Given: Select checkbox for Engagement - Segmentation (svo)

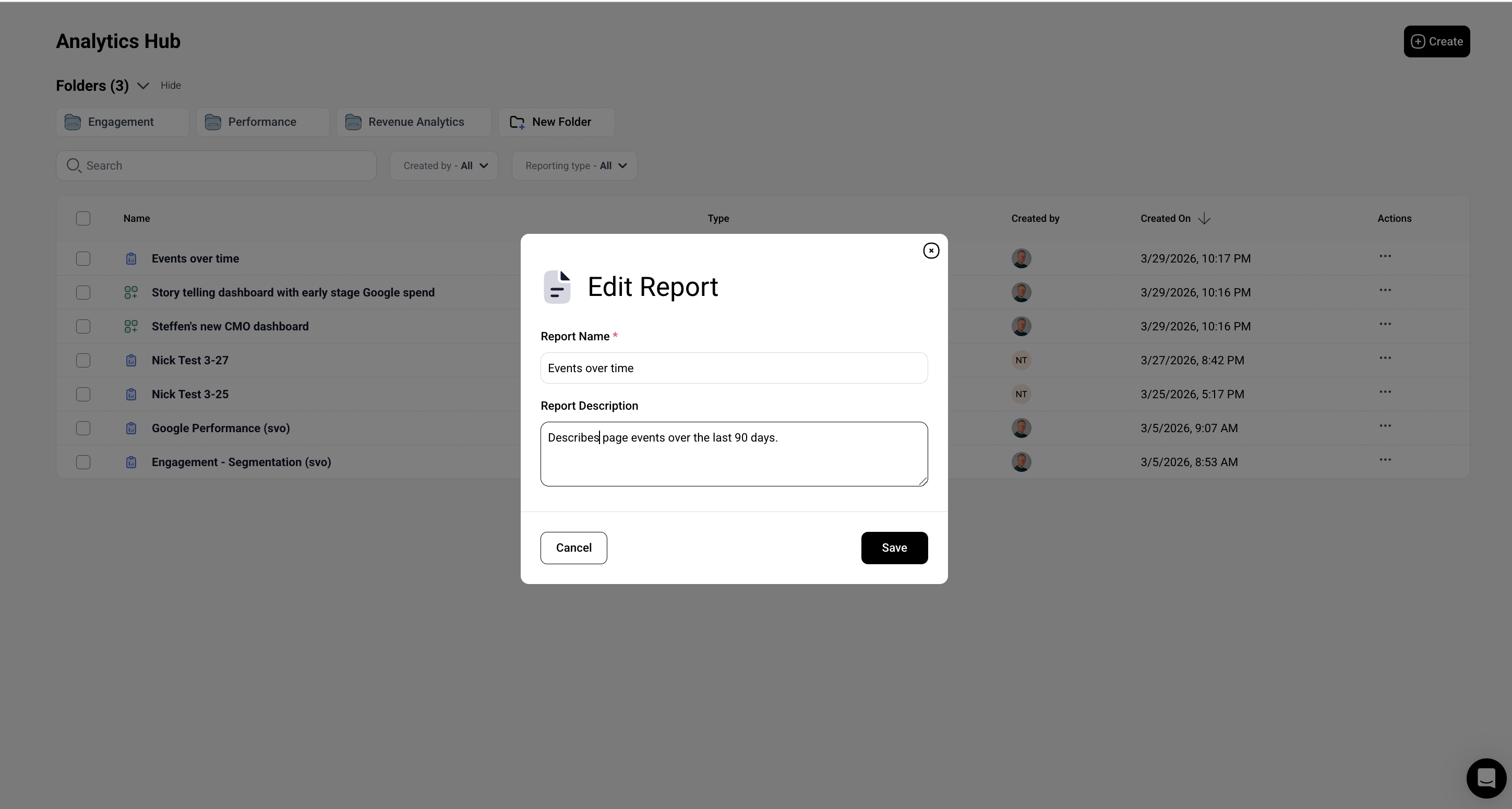Looking at the screenshot, I should coord(83,462).
